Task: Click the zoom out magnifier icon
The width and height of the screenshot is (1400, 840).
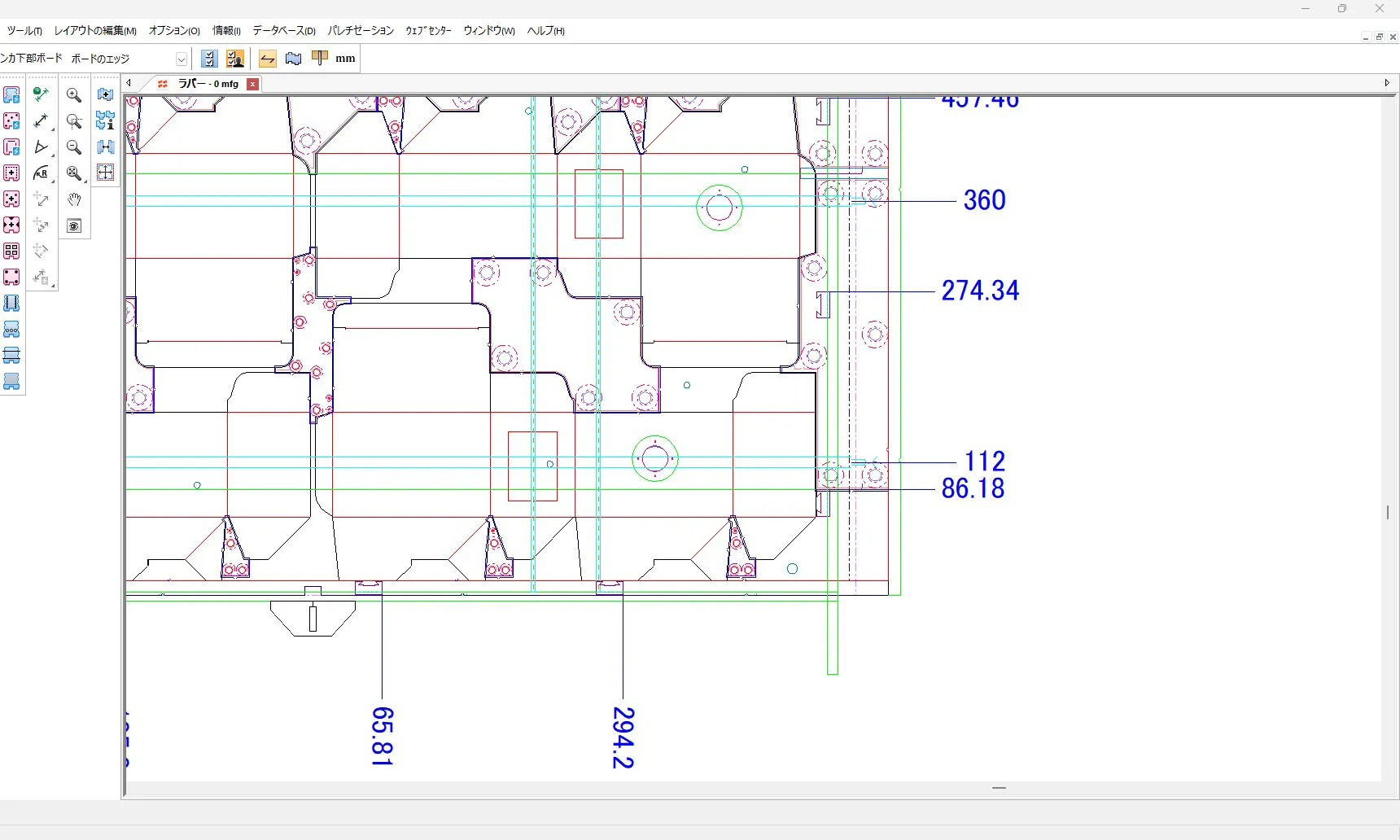Action: click(x=74, y=147)
